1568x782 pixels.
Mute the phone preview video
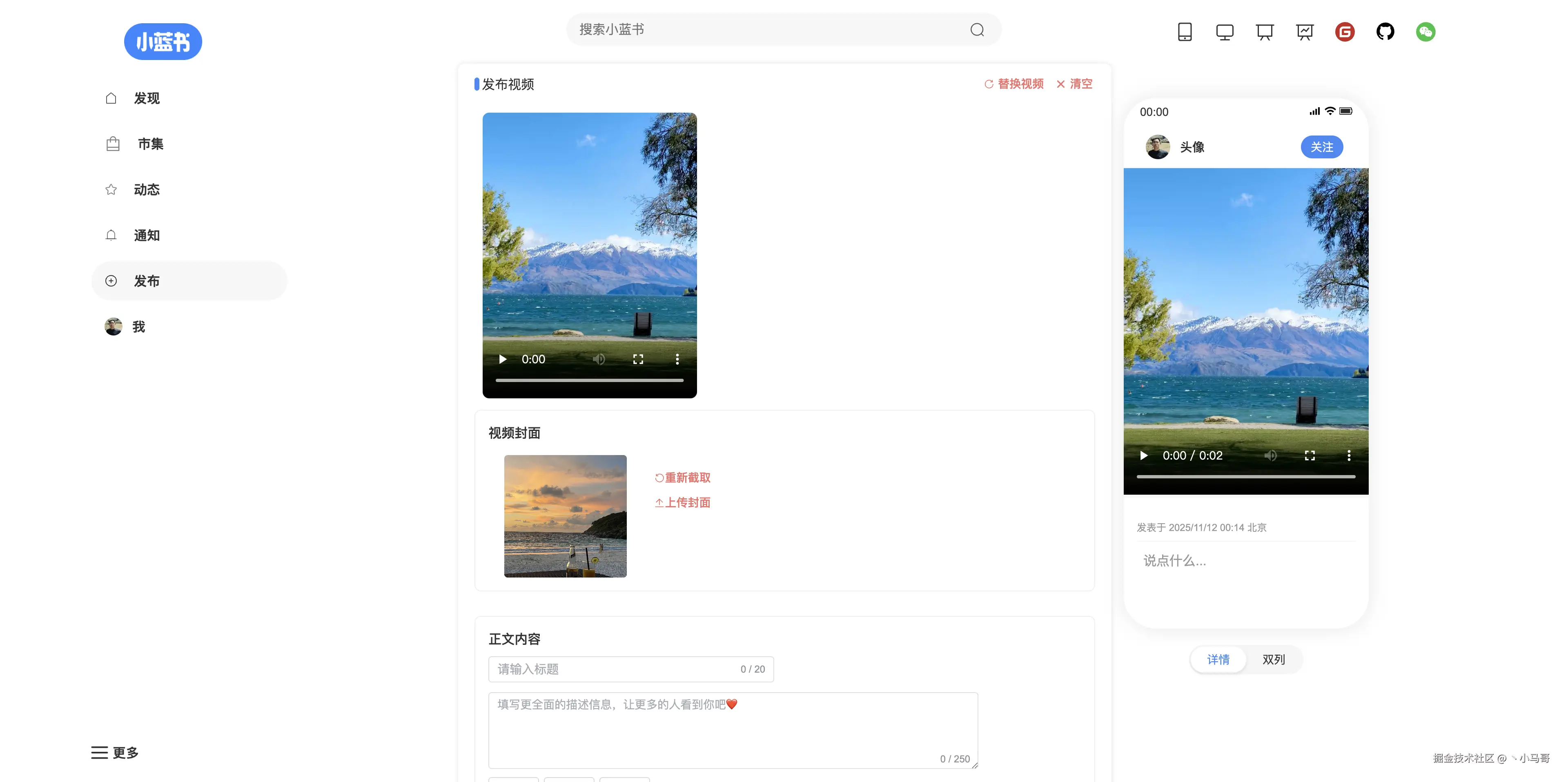tap(1270, 456)
